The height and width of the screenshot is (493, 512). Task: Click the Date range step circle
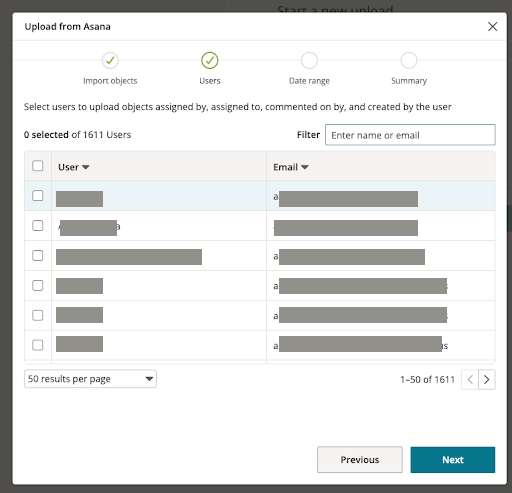[309, 60]
